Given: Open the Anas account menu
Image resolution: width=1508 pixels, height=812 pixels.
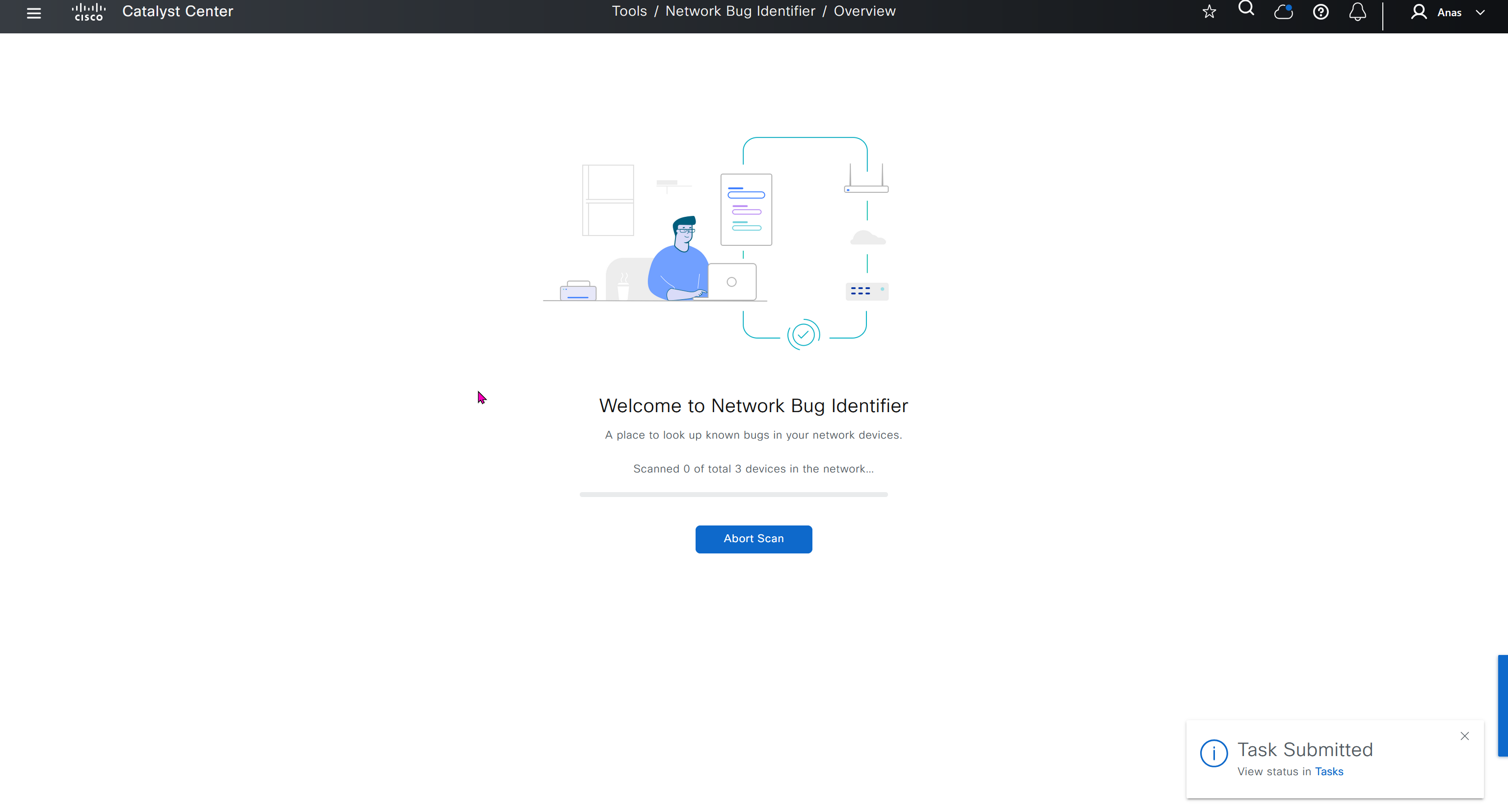Looking at the screenshot, I should pos(1449,12).
